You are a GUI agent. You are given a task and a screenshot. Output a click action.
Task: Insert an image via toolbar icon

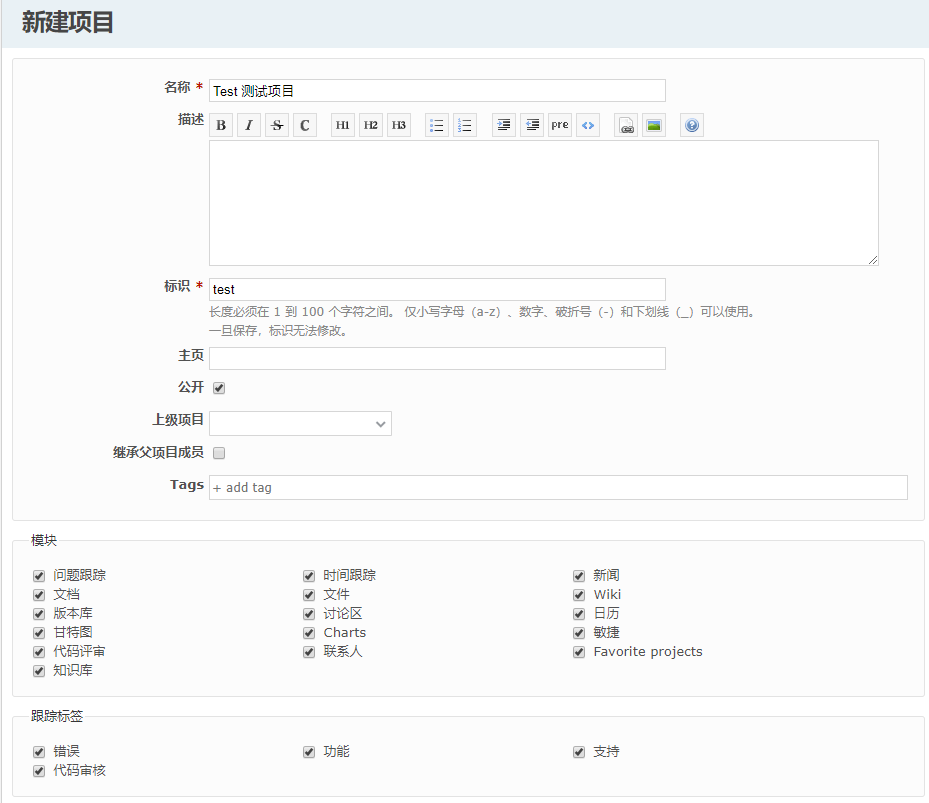654,125
